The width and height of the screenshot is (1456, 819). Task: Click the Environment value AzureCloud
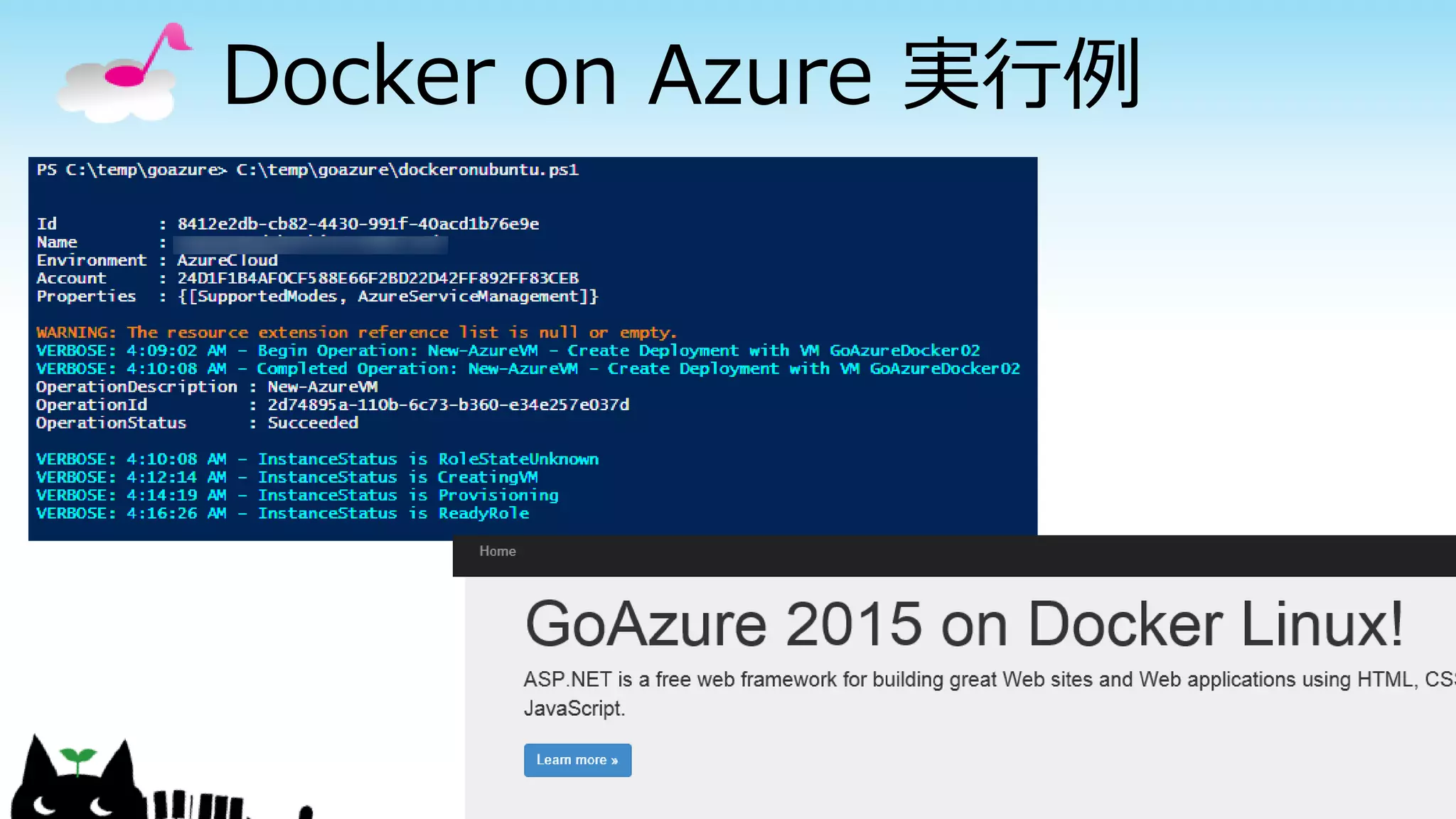[227, 260]
